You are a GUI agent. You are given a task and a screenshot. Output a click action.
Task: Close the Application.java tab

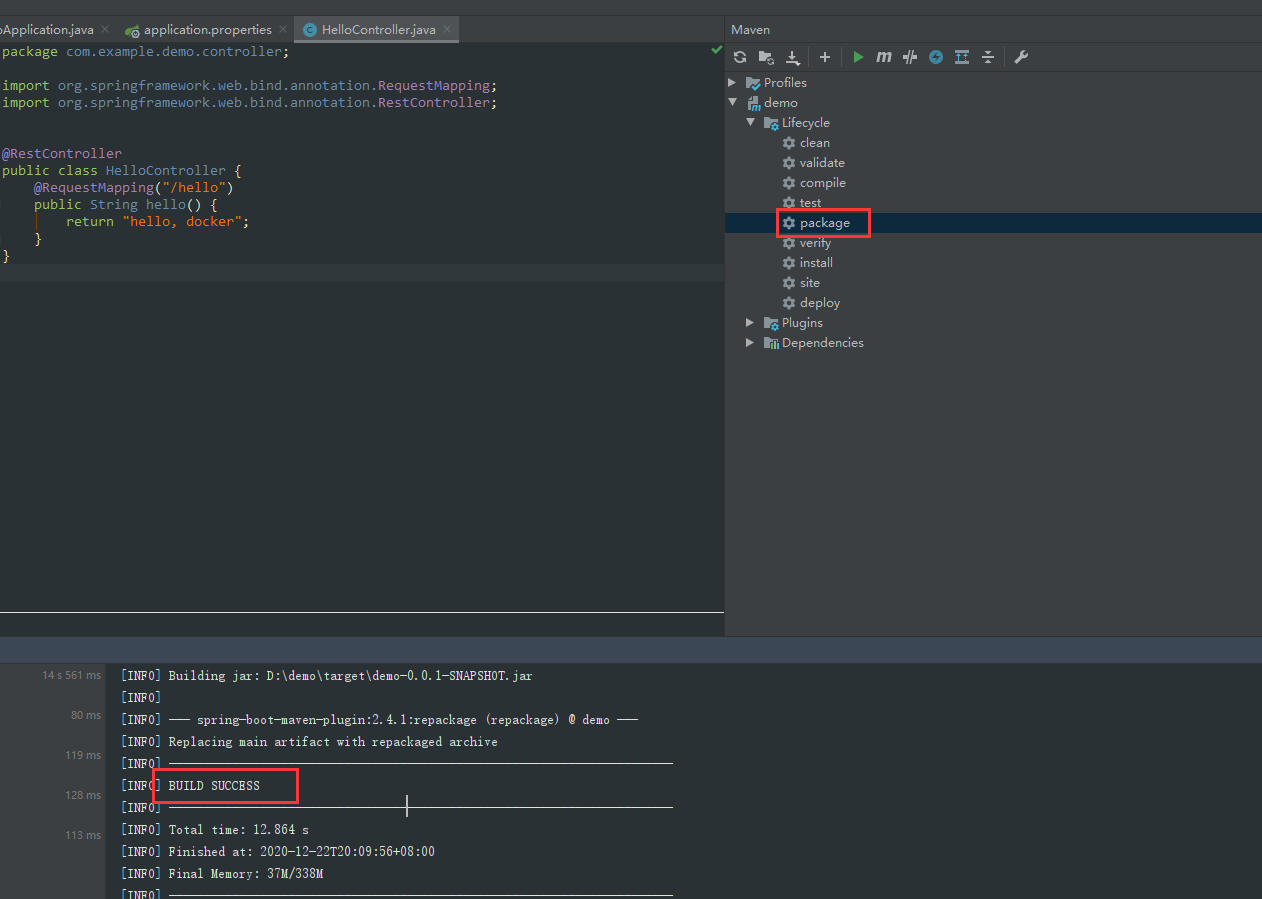pos(105,30)
